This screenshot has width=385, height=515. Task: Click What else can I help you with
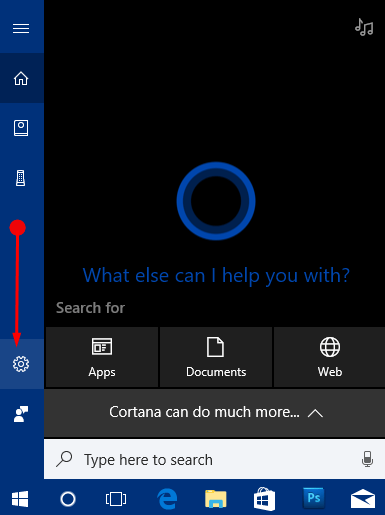point(216,276)
